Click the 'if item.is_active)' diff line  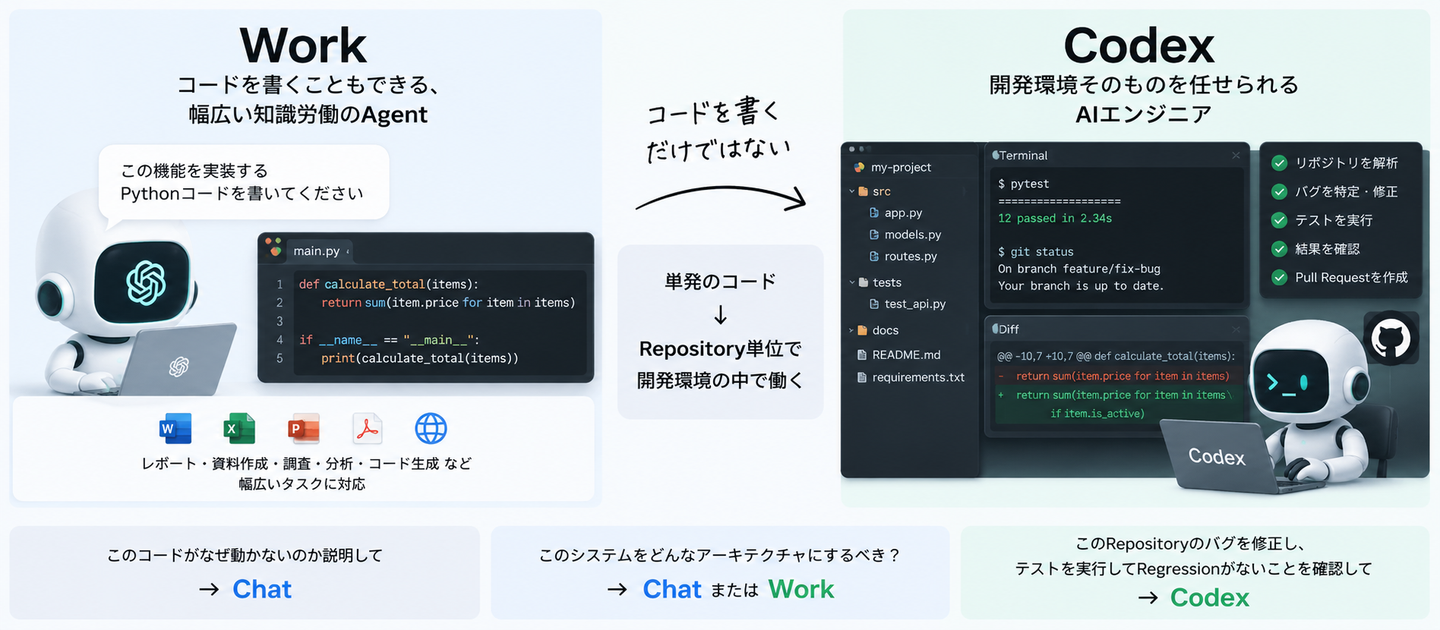click(1097, 413)
